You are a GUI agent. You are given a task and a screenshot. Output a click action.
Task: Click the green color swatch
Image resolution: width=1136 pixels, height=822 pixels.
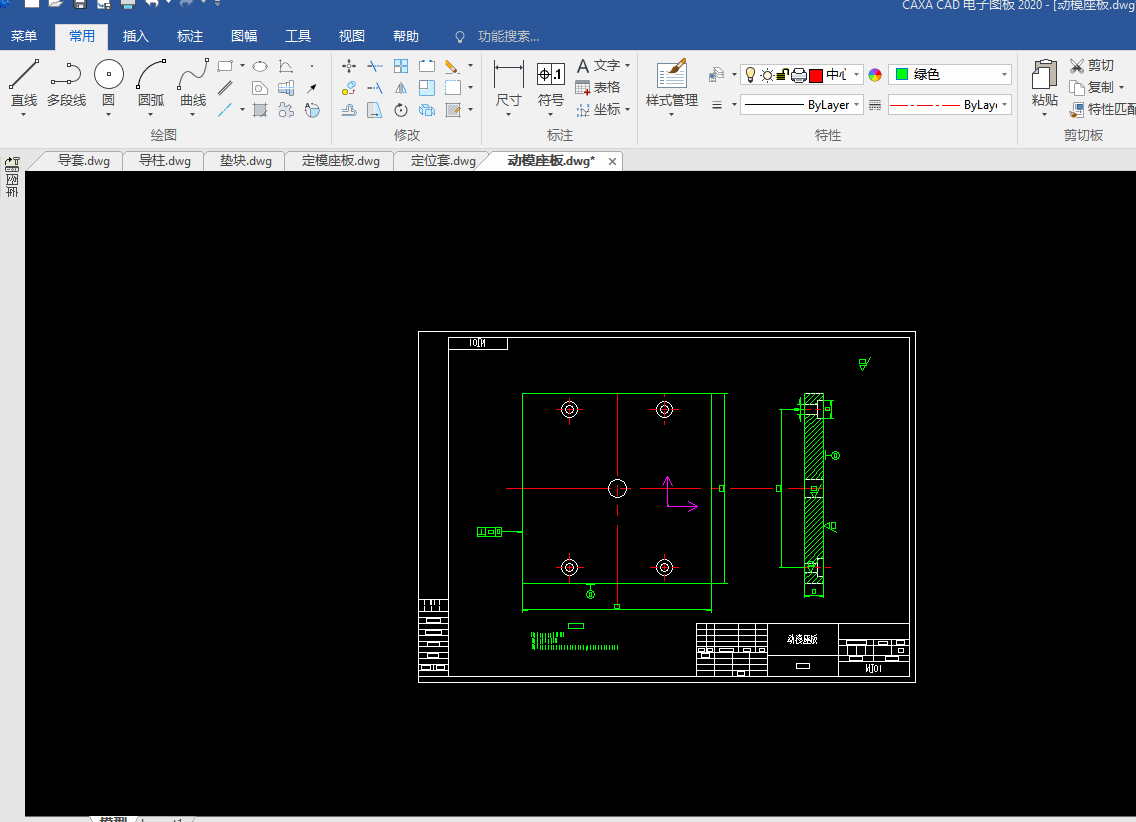(902, 75)
